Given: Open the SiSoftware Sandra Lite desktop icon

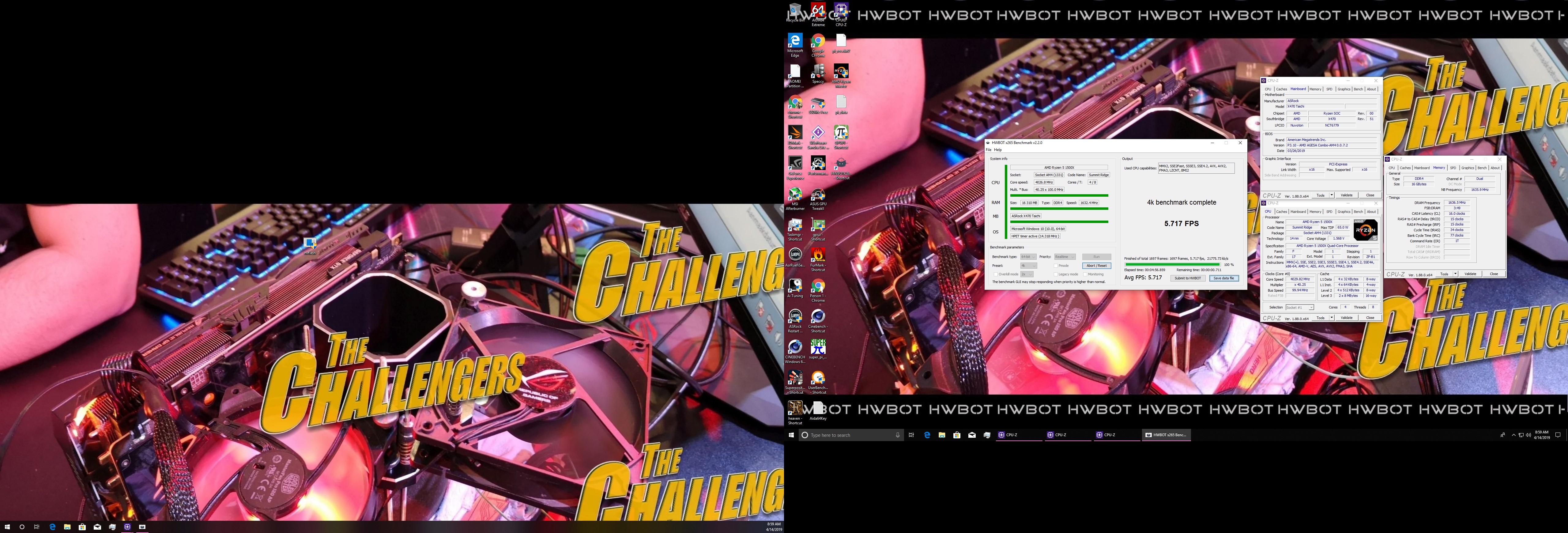Looking at the screenshot, I should (818, 137).
